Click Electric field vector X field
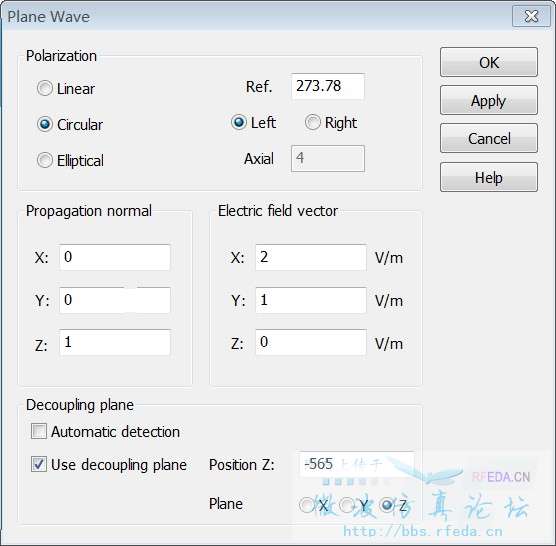Screen dimensions: 556x546 click(x=311, y=257)
